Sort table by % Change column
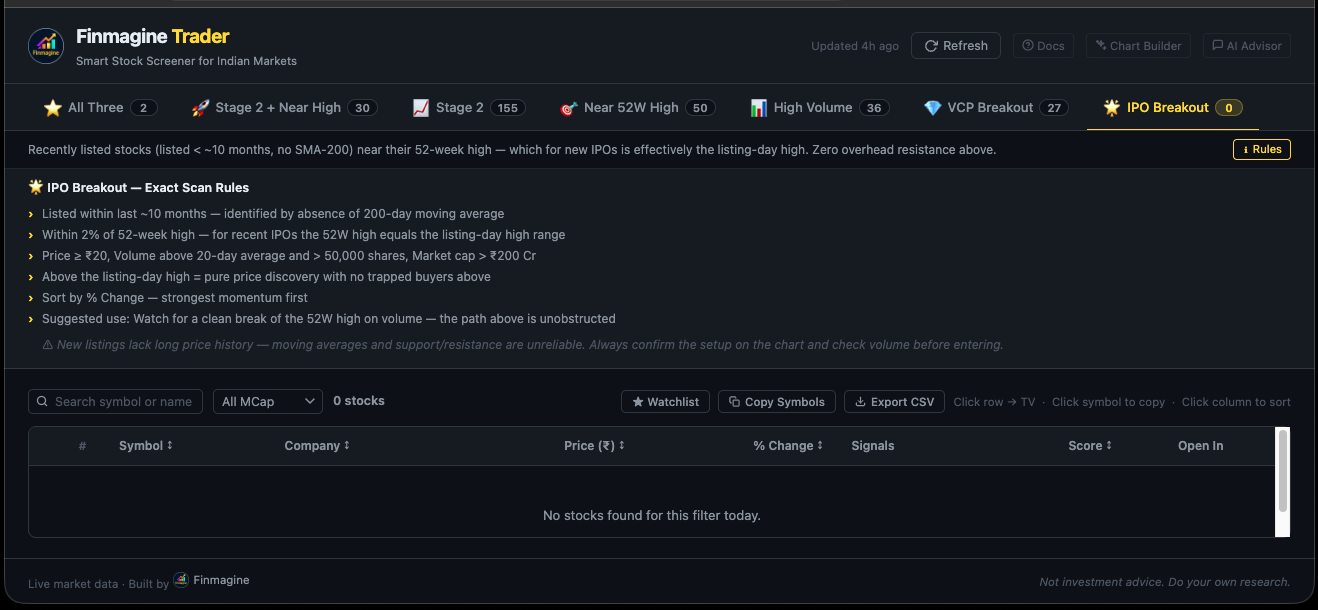 click(787, 446)
